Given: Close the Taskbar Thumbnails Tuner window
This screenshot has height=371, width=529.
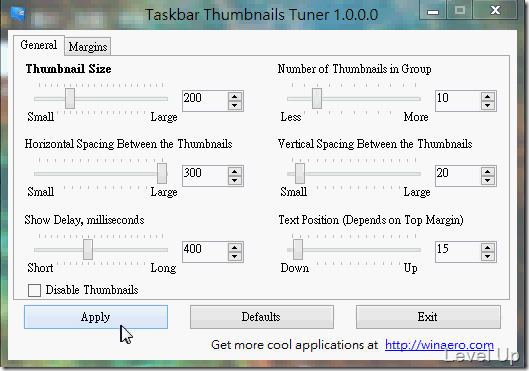Looking at the screenshot, I should [495, 10].
